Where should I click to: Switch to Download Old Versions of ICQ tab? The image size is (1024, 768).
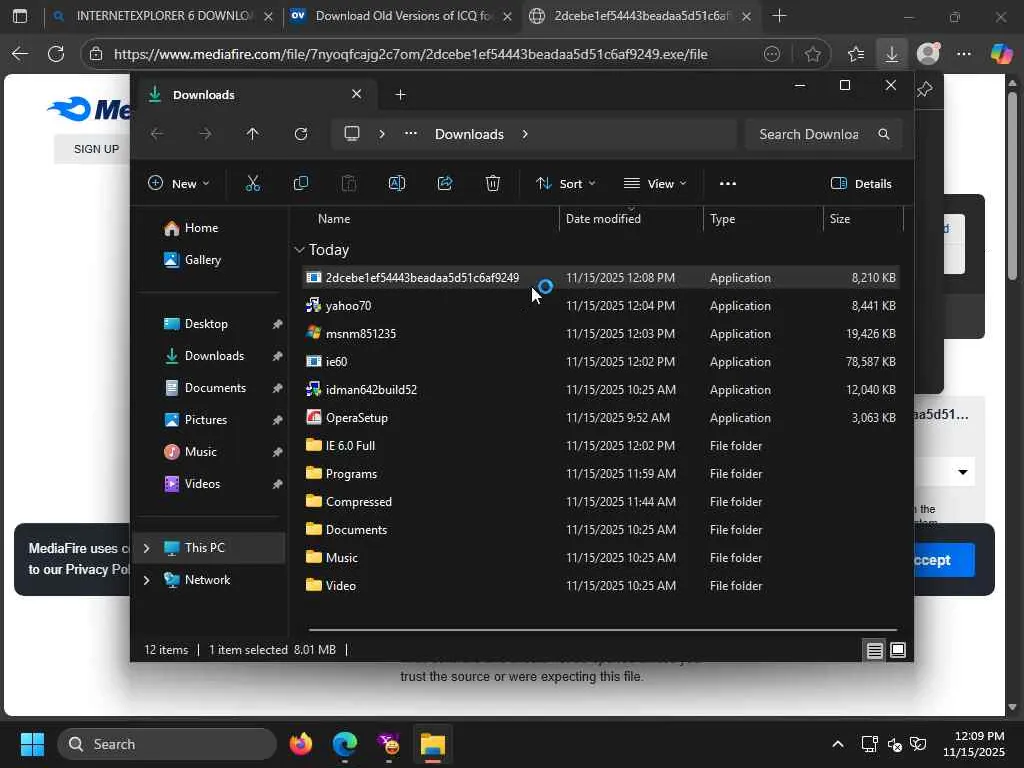402,16
